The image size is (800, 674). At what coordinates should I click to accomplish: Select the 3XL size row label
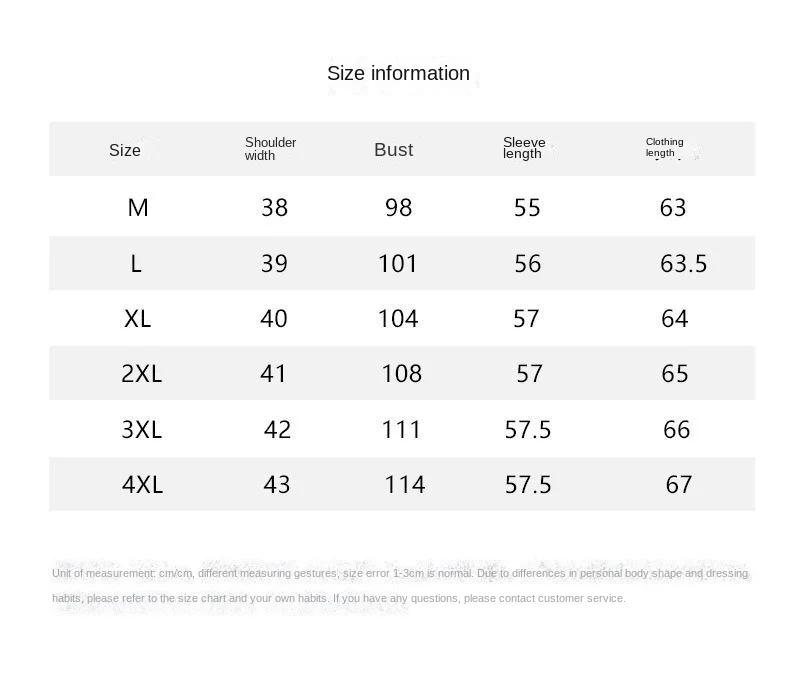[x=141, y=429]
